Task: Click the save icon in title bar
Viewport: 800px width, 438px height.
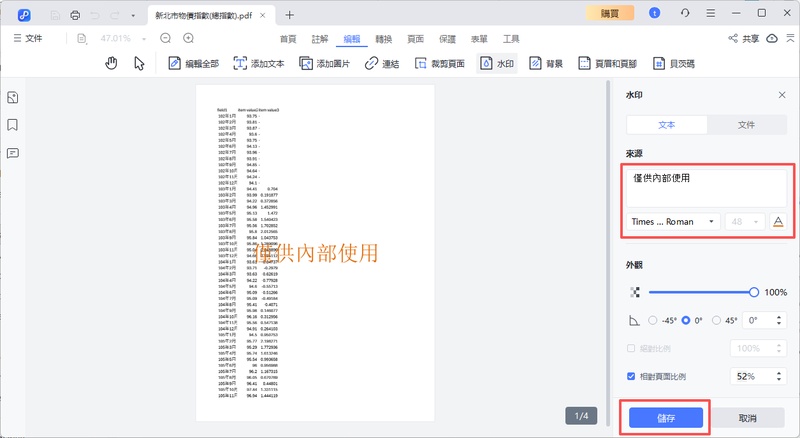Action: pyautogui.click(x=55, y=15)
